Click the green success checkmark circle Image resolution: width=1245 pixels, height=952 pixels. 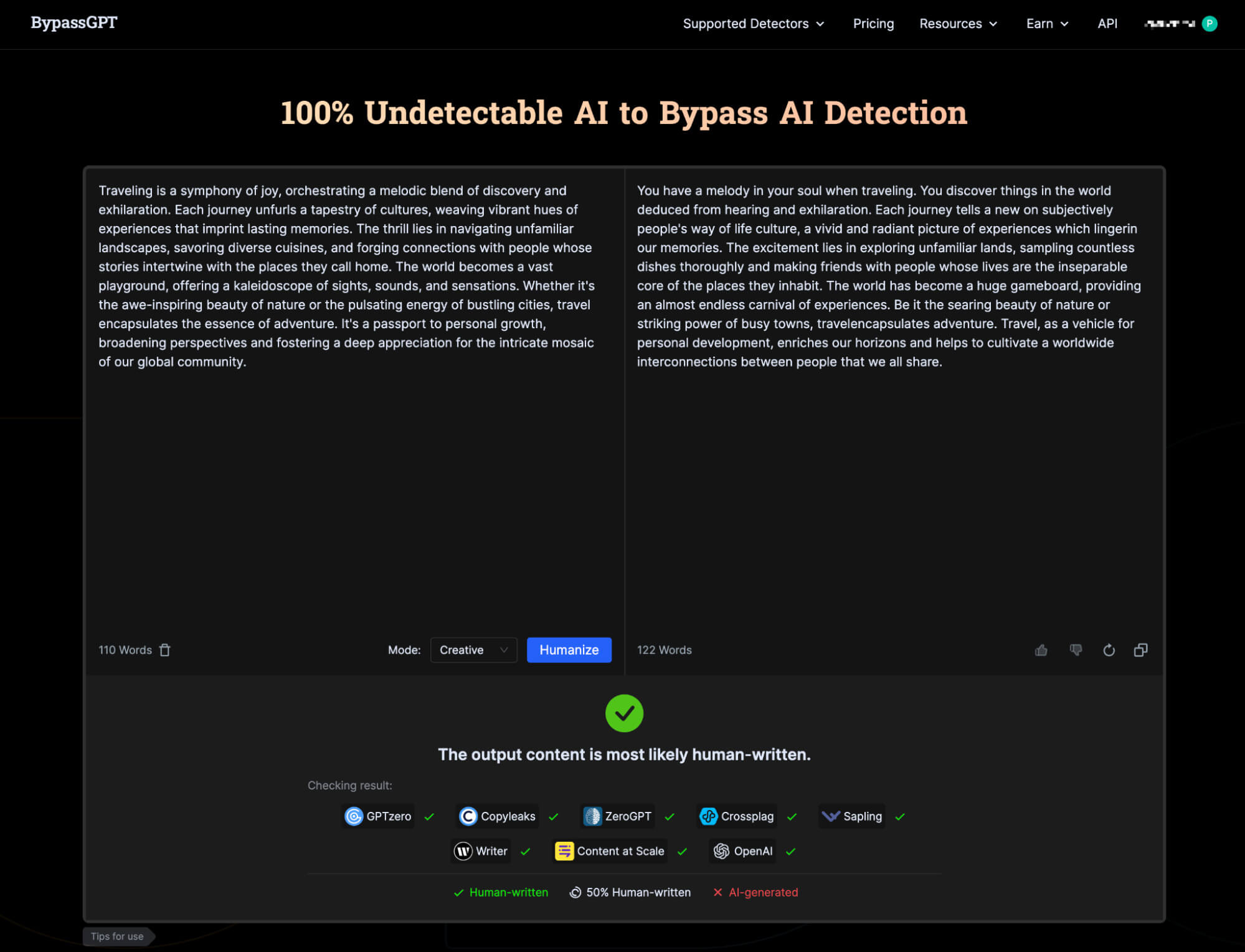tap(624, 714)
